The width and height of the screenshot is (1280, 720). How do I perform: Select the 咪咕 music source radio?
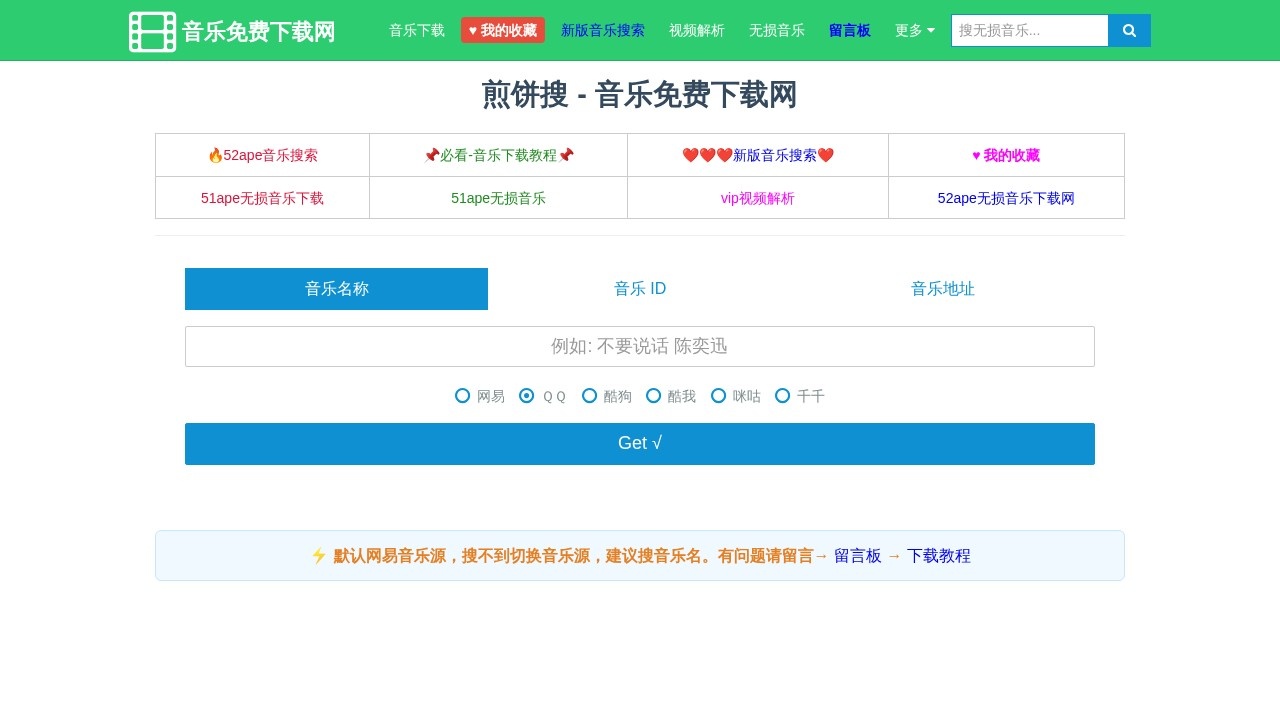pyautogui.click(x=718, y=395)
